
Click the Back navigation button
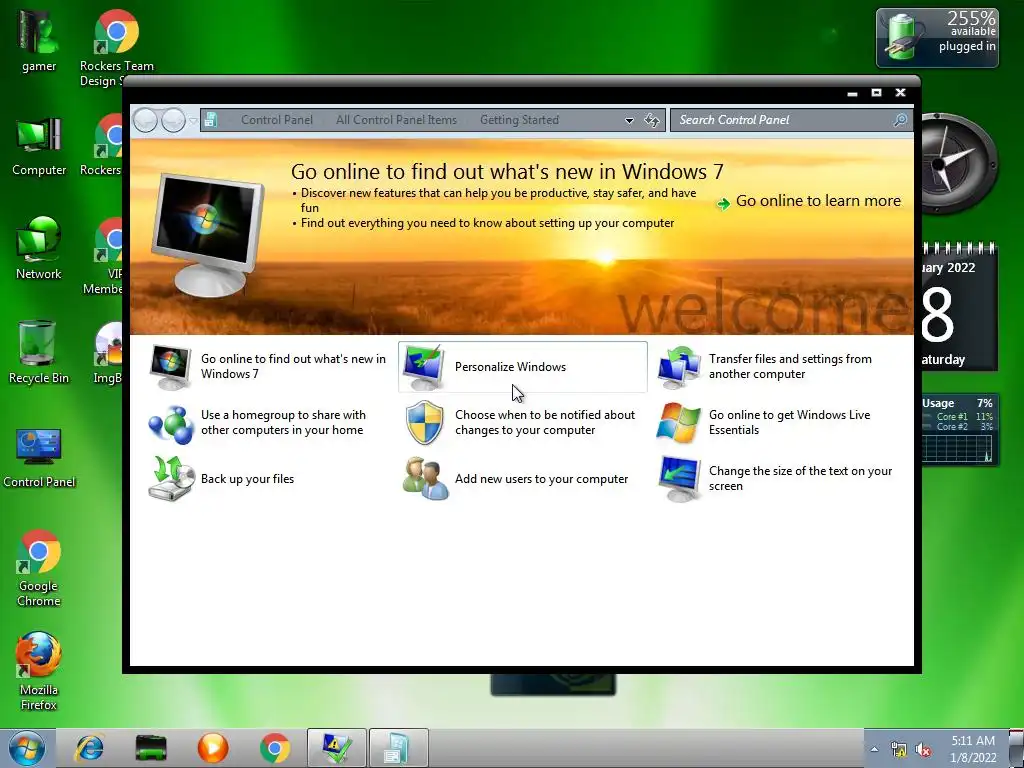pos(145,120)
